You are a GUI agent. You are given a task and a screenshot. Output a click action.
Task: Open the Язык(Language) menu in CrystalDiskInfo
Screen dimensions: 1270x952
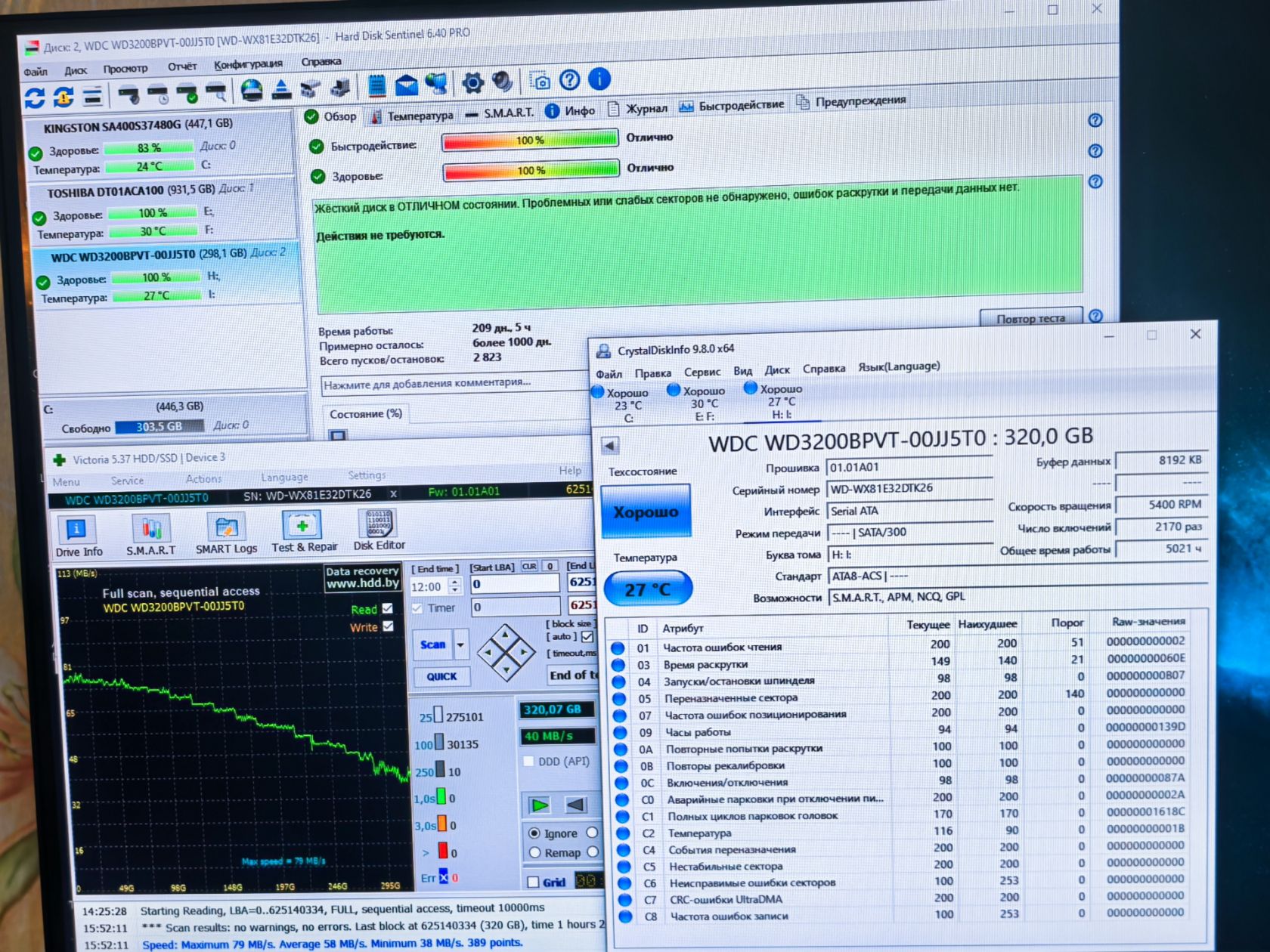(899, 366)
